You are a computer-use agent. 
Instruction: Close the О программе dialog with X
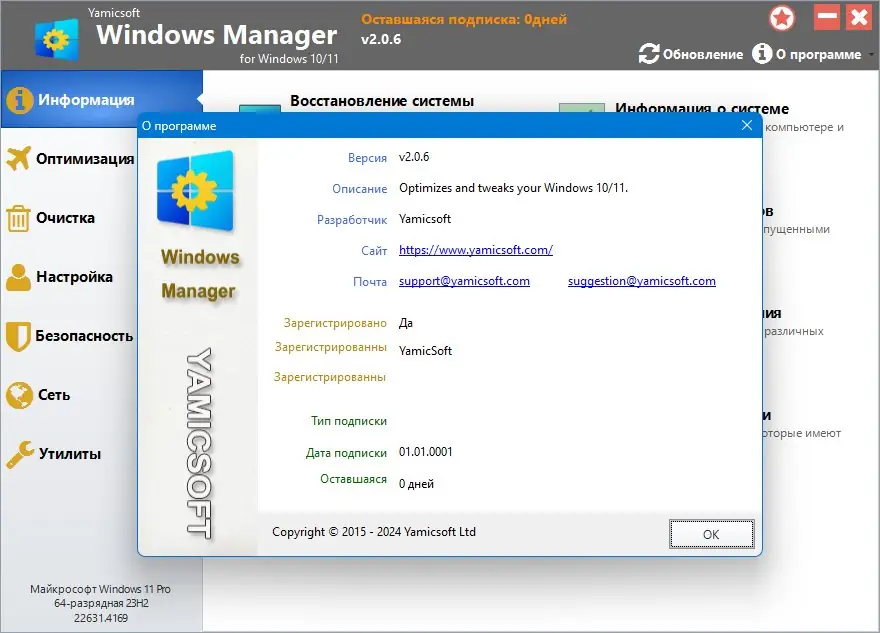point(747,126)
